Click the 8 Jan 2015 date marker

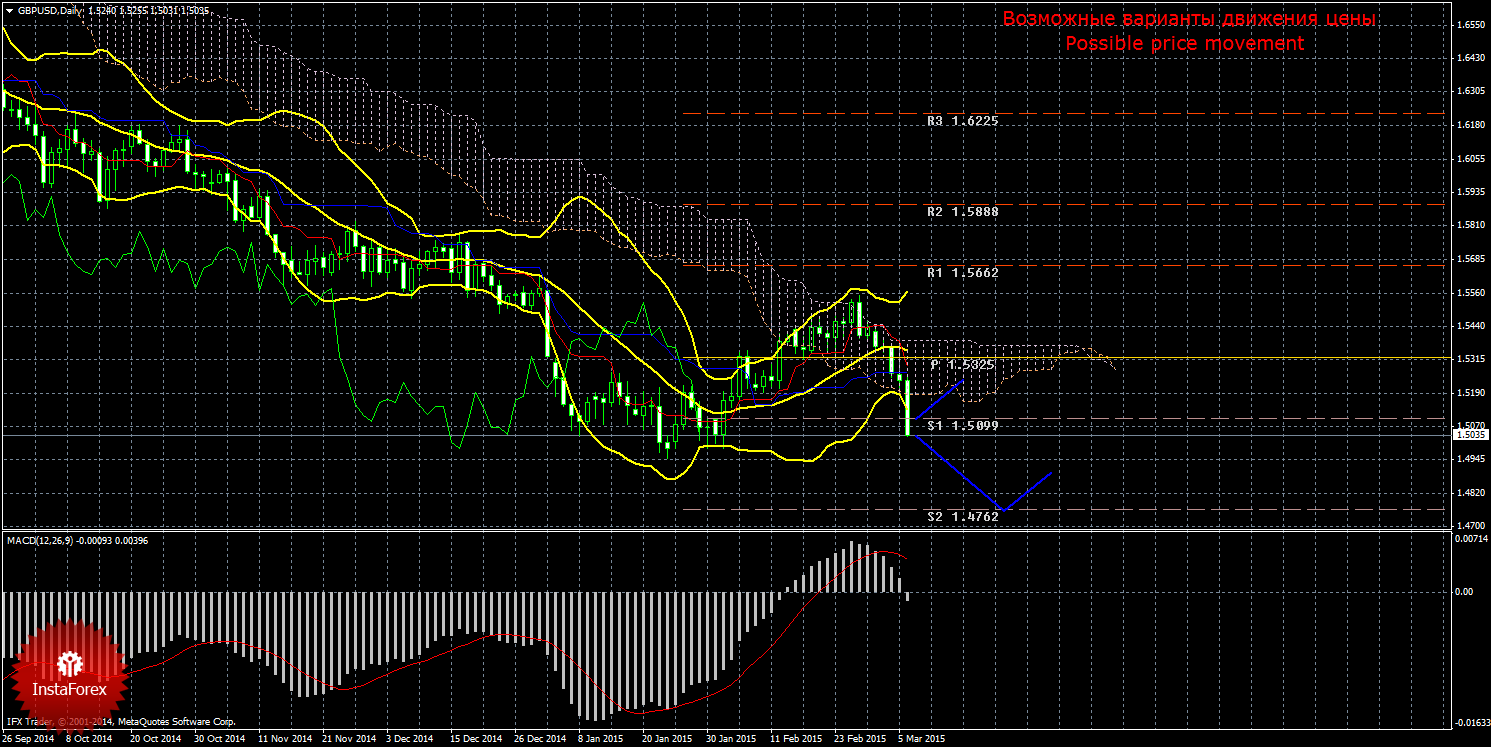click(600, 739)
